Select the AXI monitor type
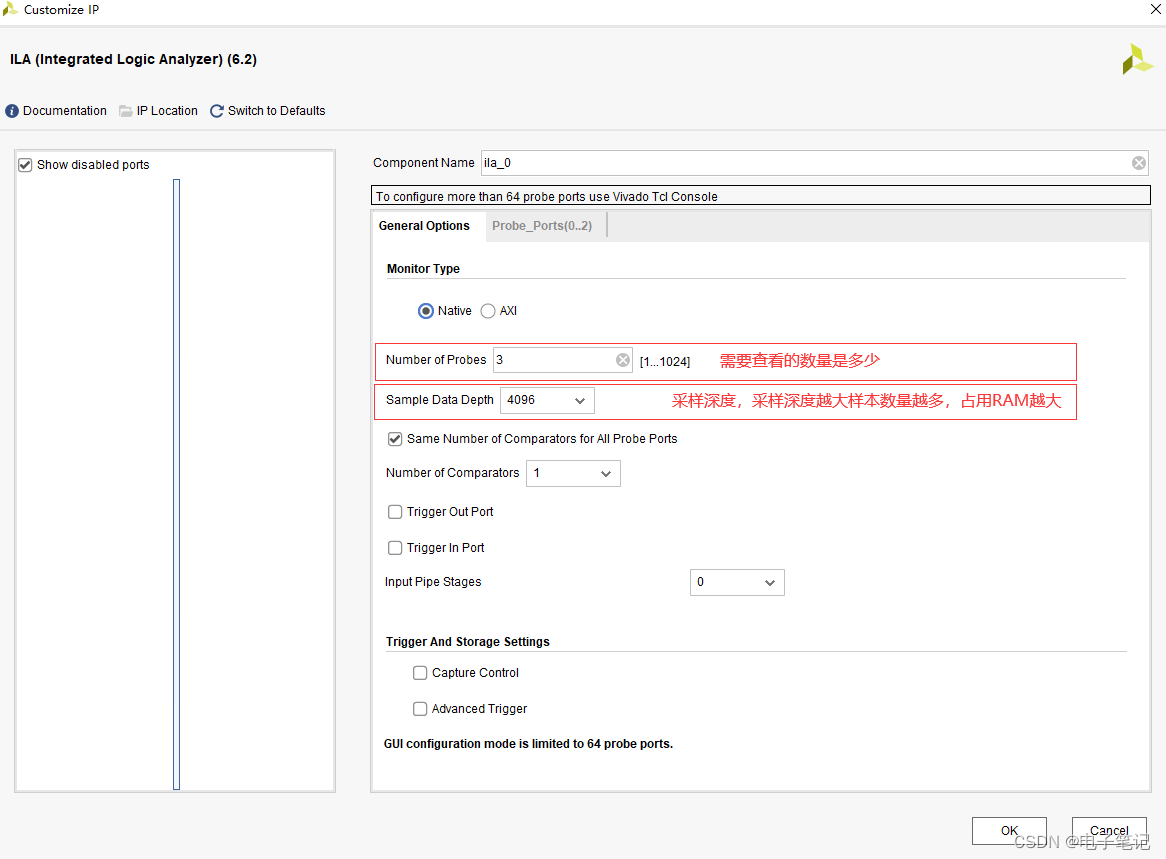 488,311
